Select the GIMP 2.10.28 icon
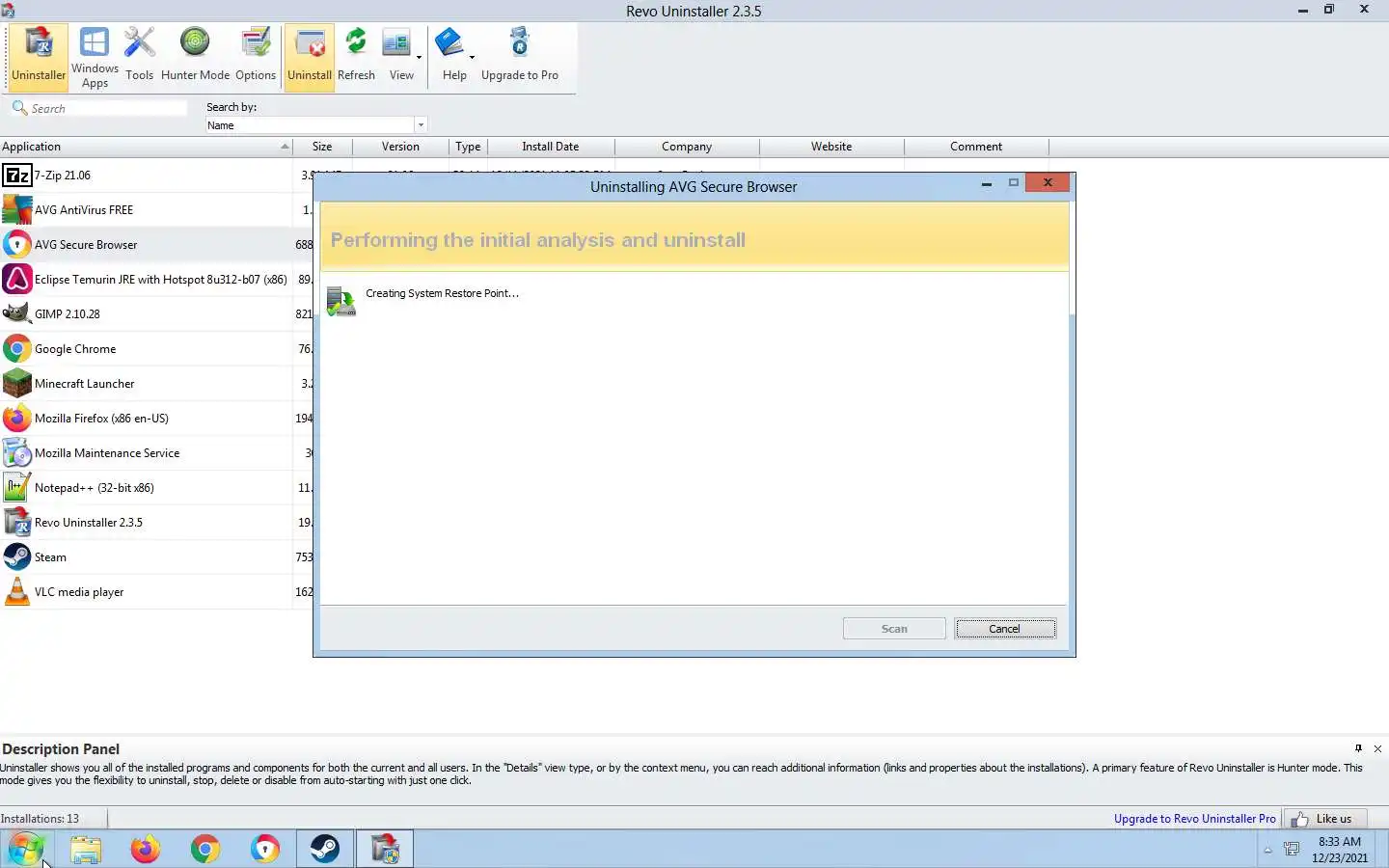 [x=16, y=314]
